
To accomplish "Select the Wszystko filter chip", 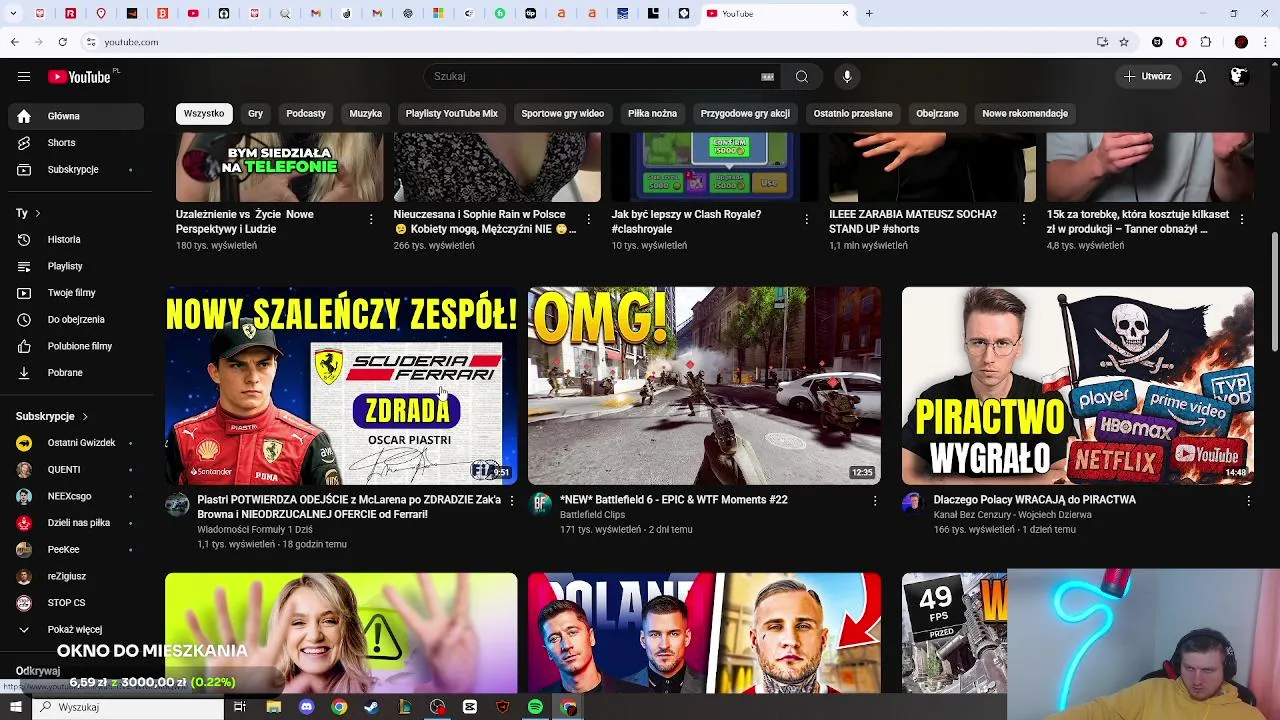I will (204, 113).
